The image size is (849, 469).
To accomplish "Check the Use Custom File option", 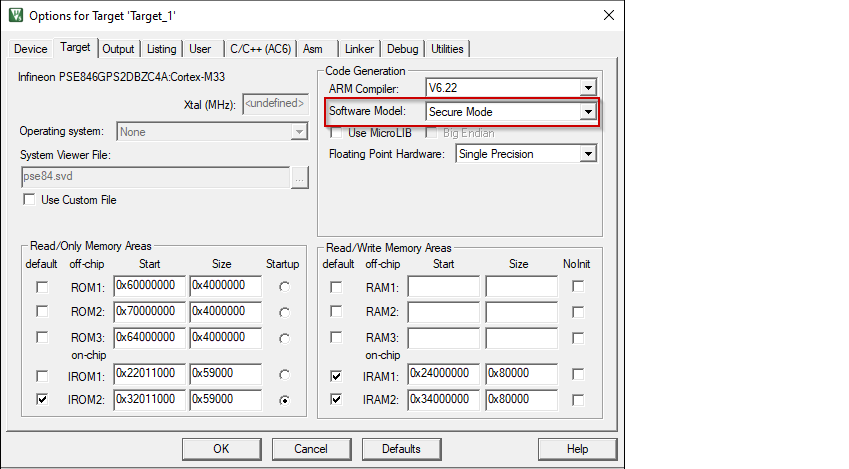I will click(x=29, y=200).
